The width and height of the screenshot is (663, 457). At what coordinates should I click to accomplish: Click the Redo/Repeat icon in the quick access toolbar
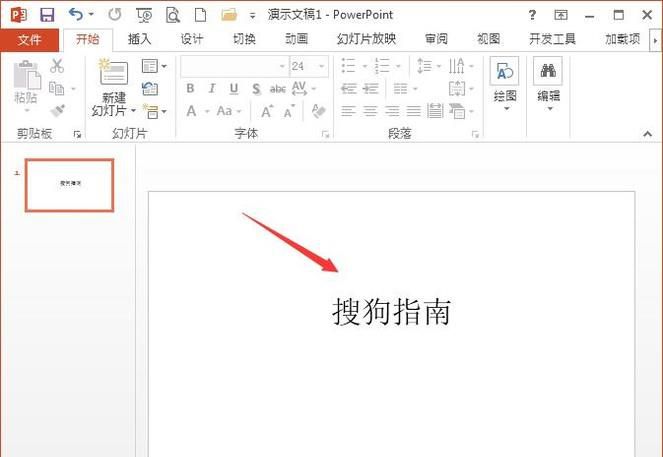point(115,15)
